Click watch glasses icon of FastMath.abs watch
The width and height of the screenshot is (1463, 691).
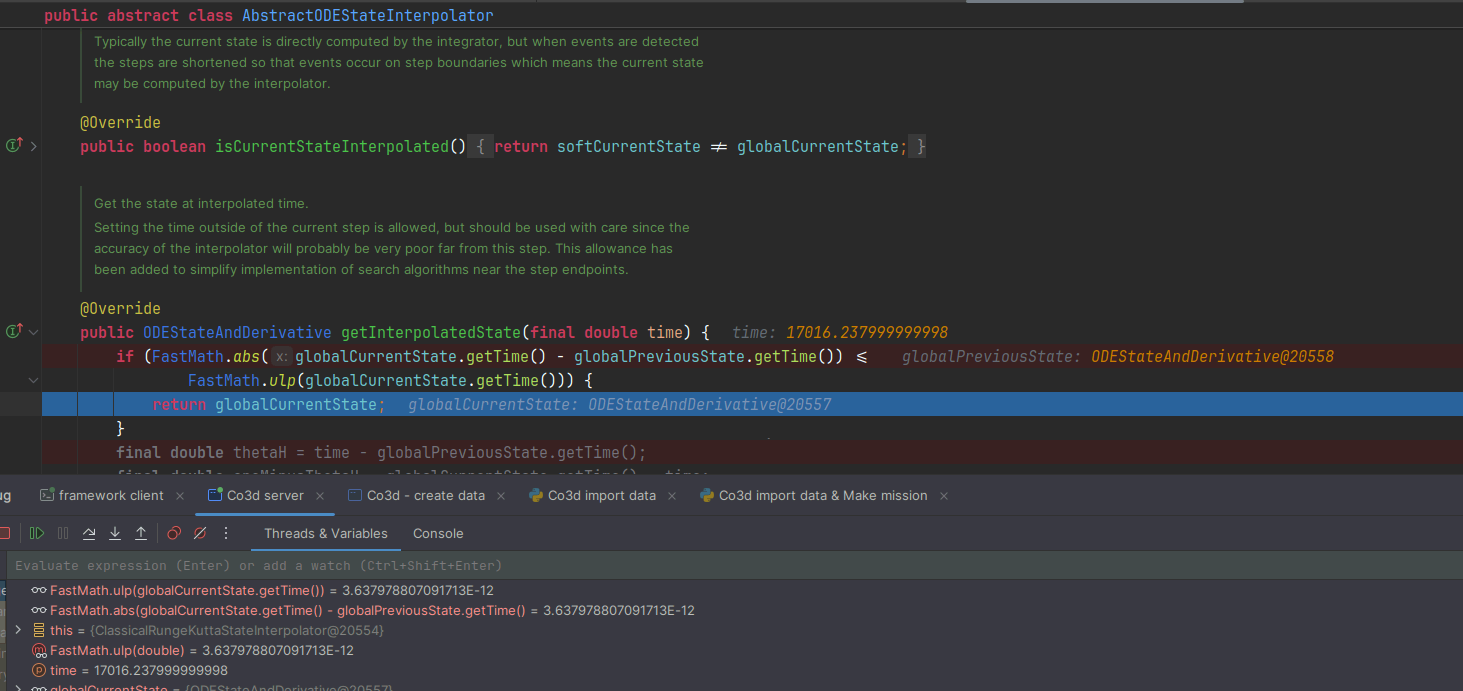coord(39,610)
